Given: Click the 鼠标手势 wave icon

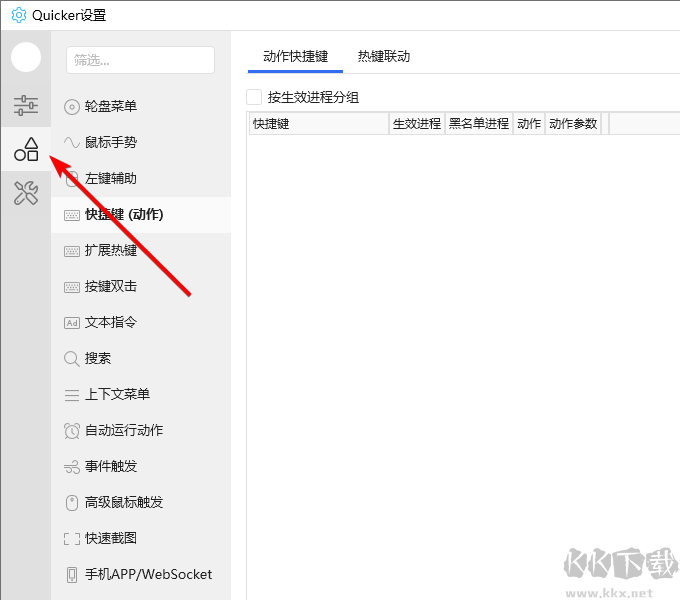Looking at the screenshot, I should point(72,142).
